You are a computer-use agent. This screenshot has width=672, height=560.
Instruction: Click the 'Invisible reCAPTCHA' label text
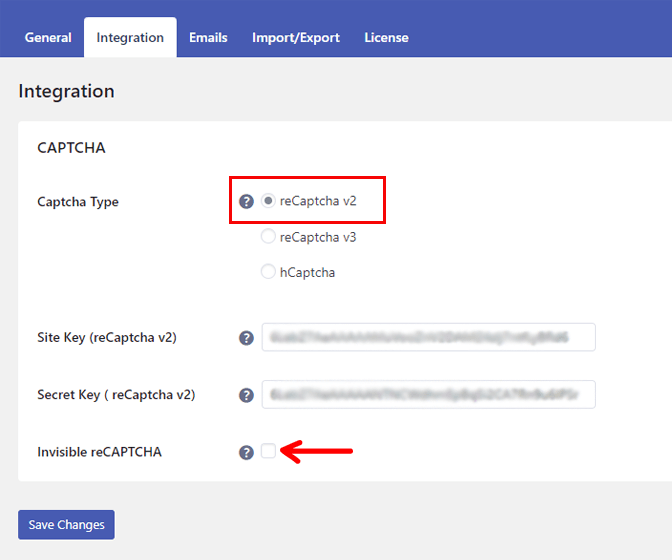(x=99, y=452)
